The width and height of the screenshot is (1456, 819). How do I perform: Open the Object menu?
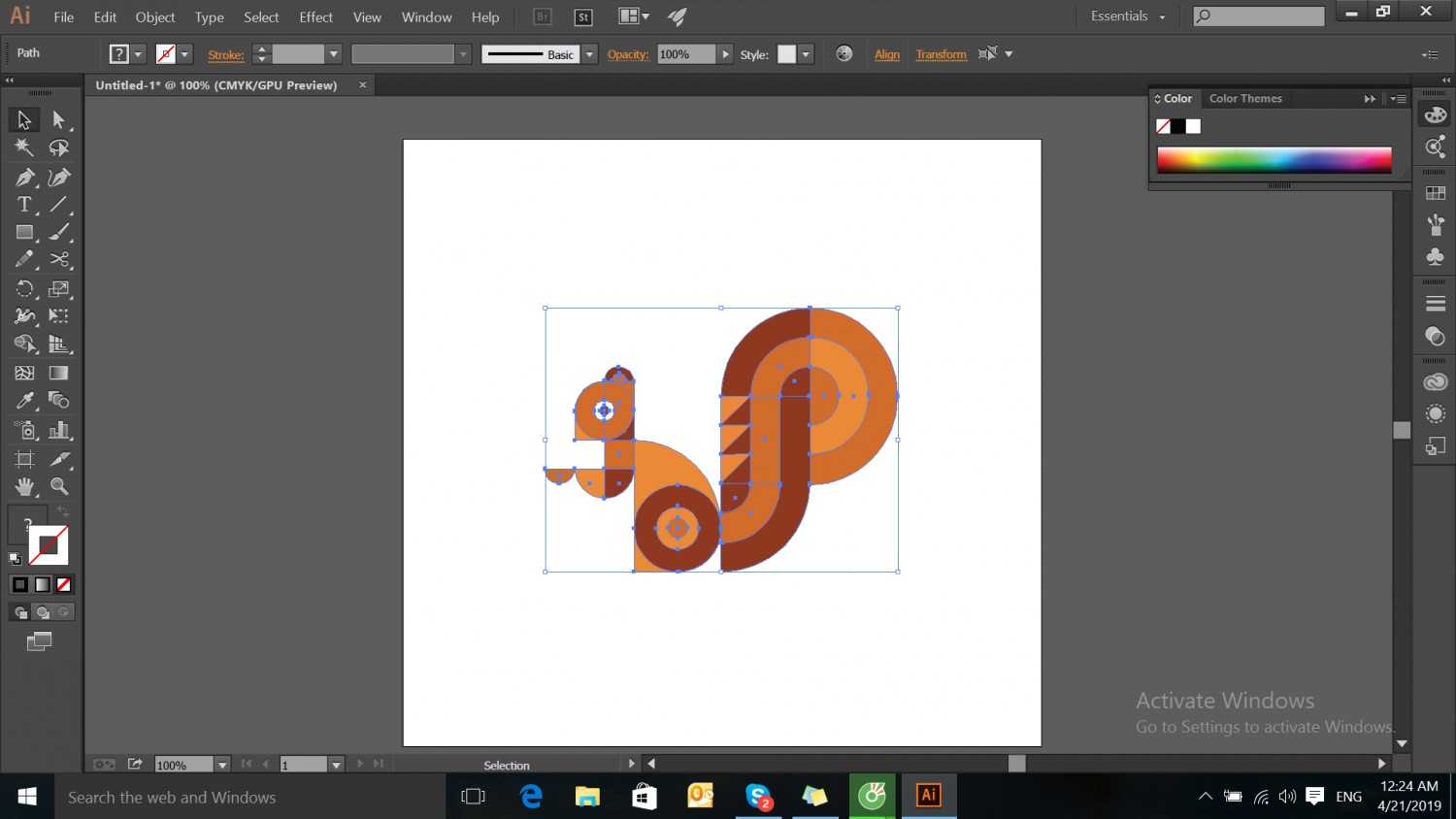click(155, 17)
